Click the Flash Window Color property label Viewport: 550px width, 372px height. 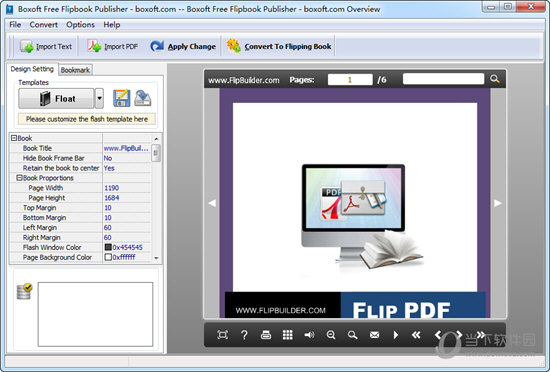[x=52, y=247]
